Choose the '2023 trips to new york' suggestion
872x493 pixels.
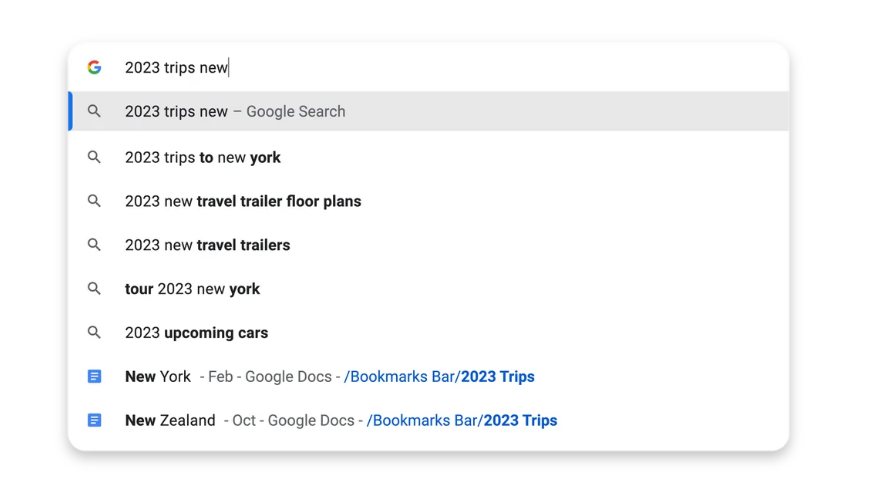click(x=428, y=157)
